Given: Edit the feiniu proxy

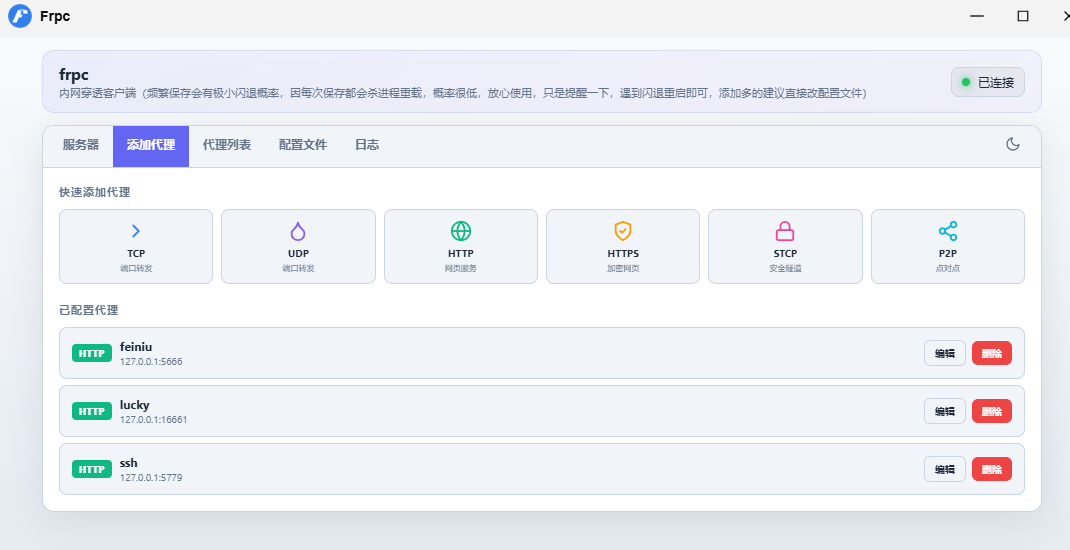Looking at the screenshot, I should pyautogui.click(x=944, y=353).
